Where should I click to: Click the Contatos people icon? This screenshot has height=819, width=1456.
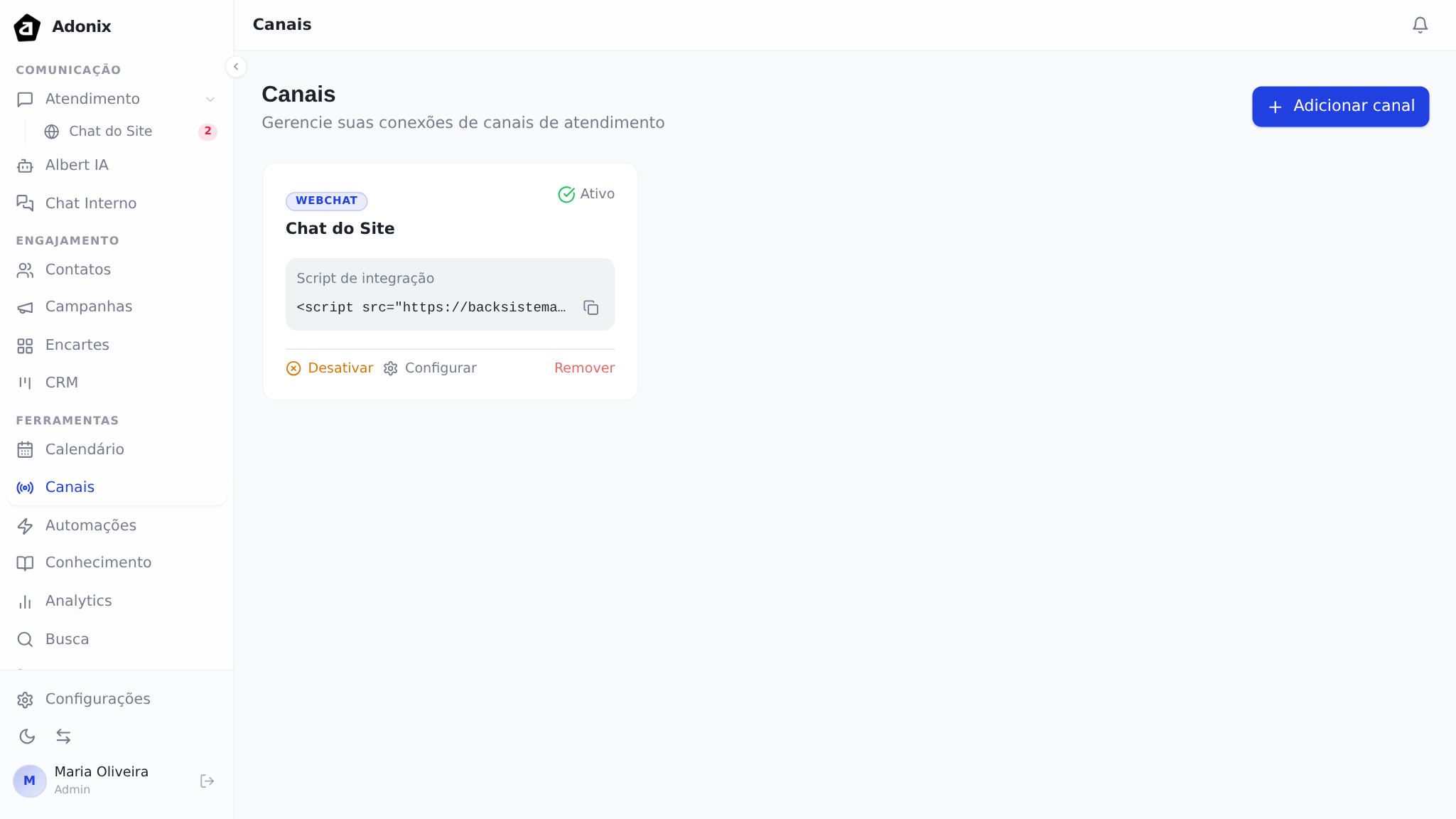point(25,270)
